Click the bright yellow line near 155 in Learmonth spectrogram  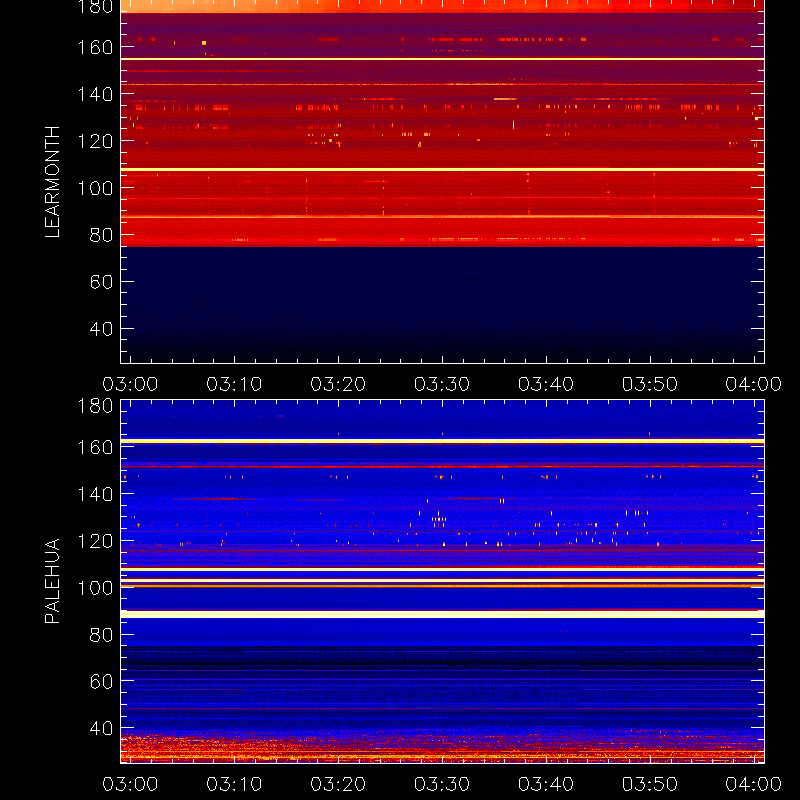coord(442,59)
